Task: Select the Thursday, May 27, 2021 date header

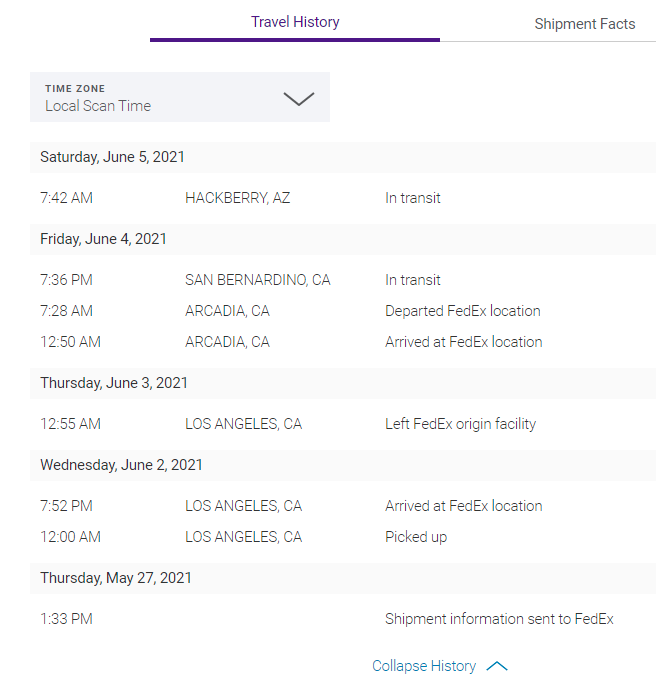Action: (x=116, y=578)
